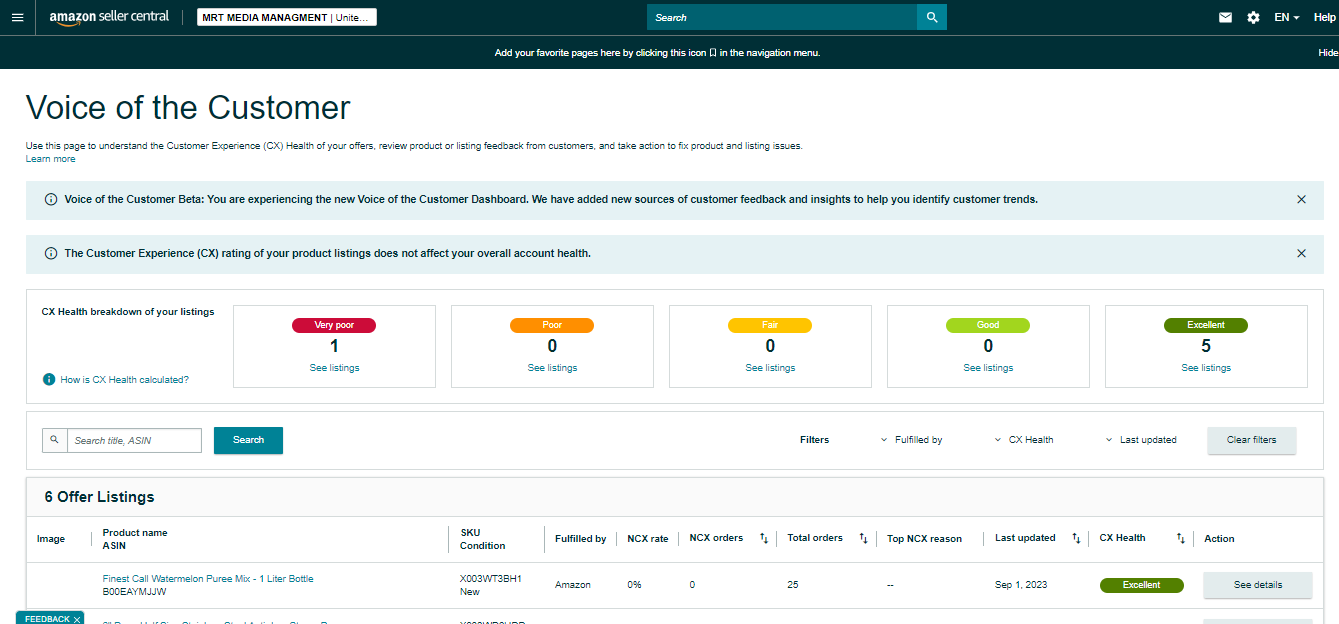Click the Very poor red badge
1339x624 pixels.
[x=334, y=325]
